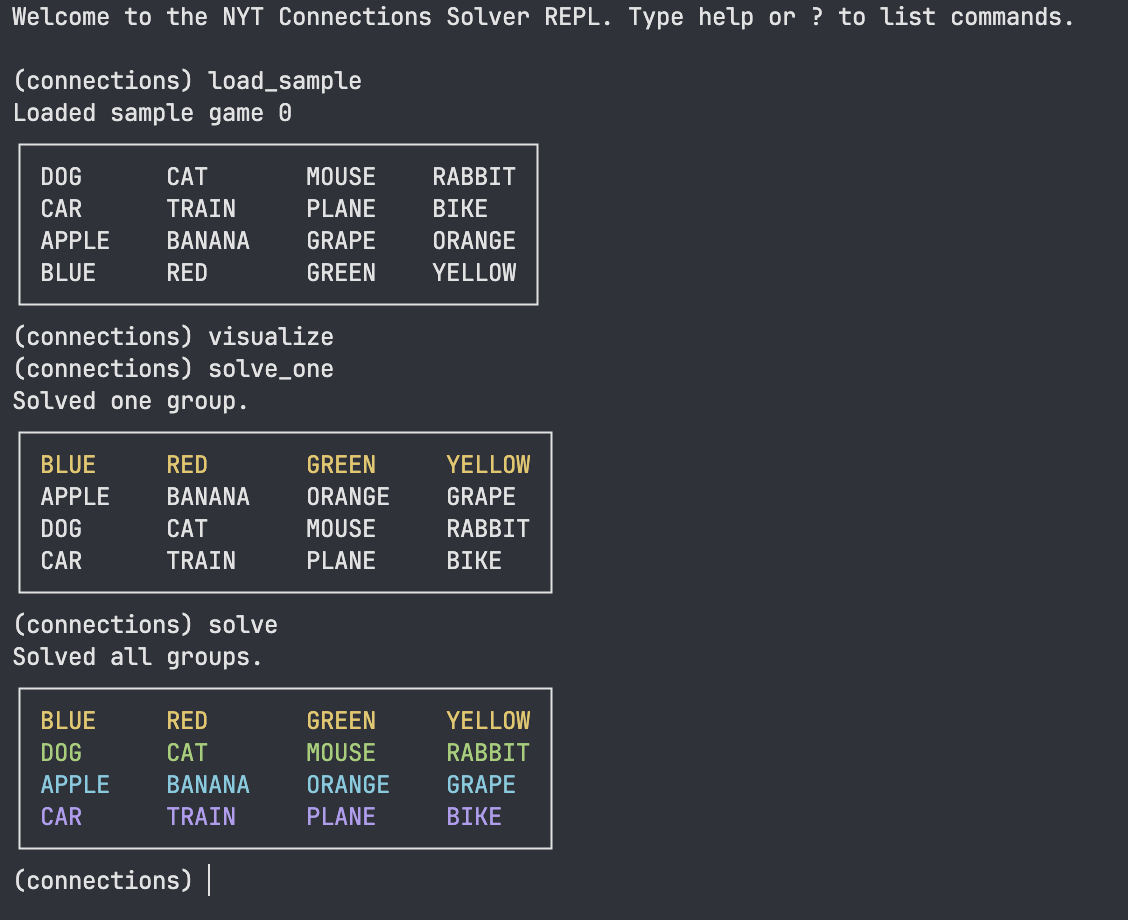Click the visualize command text

[271, 337]
